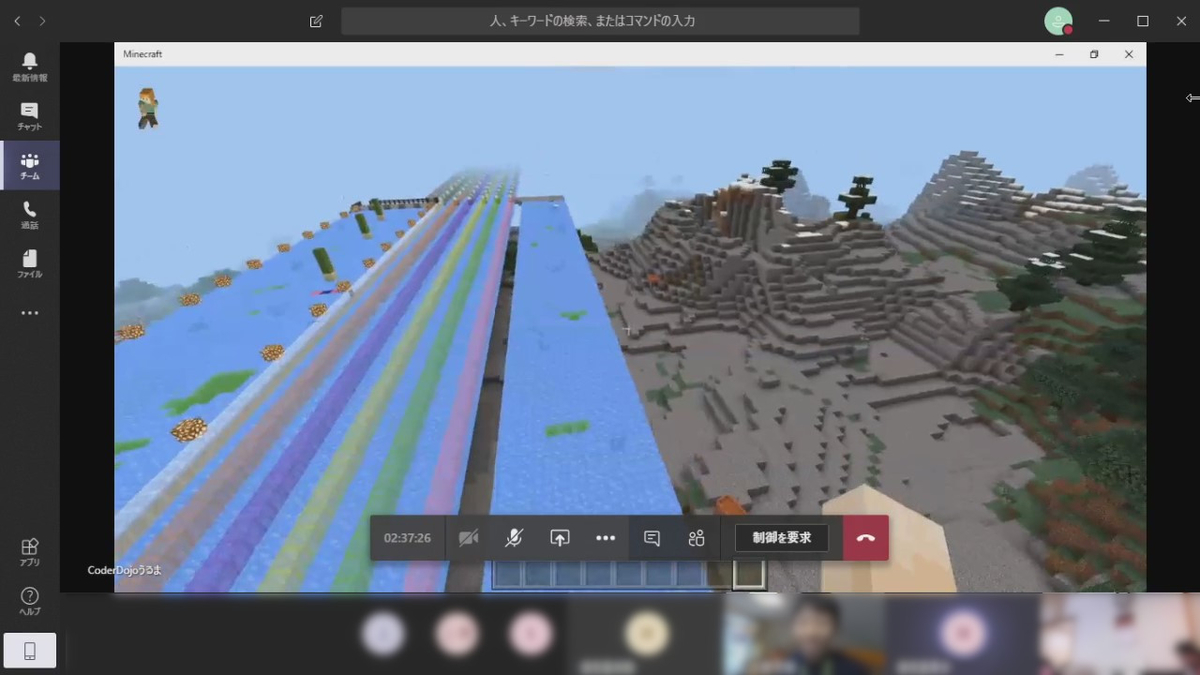
Task: Unmute your microphone
Action: [512, 537]
